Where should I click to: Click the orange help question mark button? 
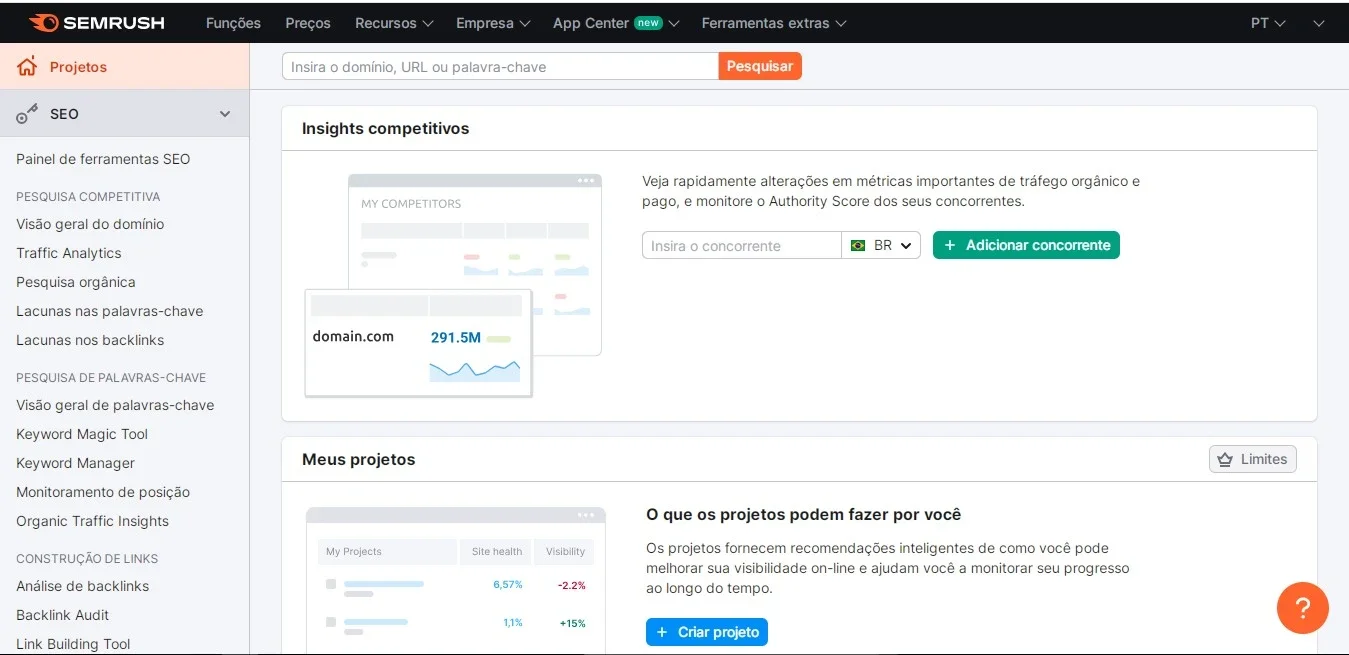[1302, 607]
